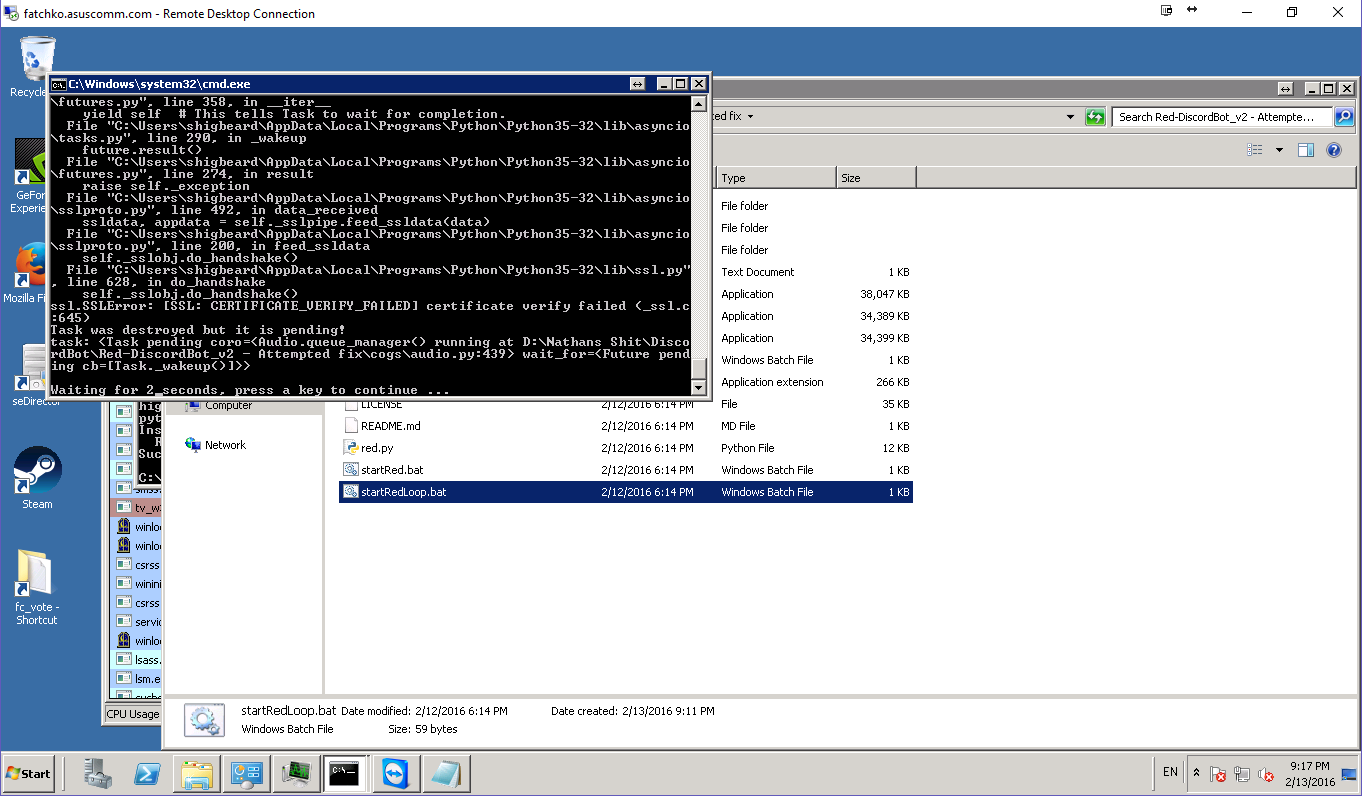The width and height of the screenshot is (1362, 796).
Task: Toggle the Explorer preview pane
Action: [1306, 150]
